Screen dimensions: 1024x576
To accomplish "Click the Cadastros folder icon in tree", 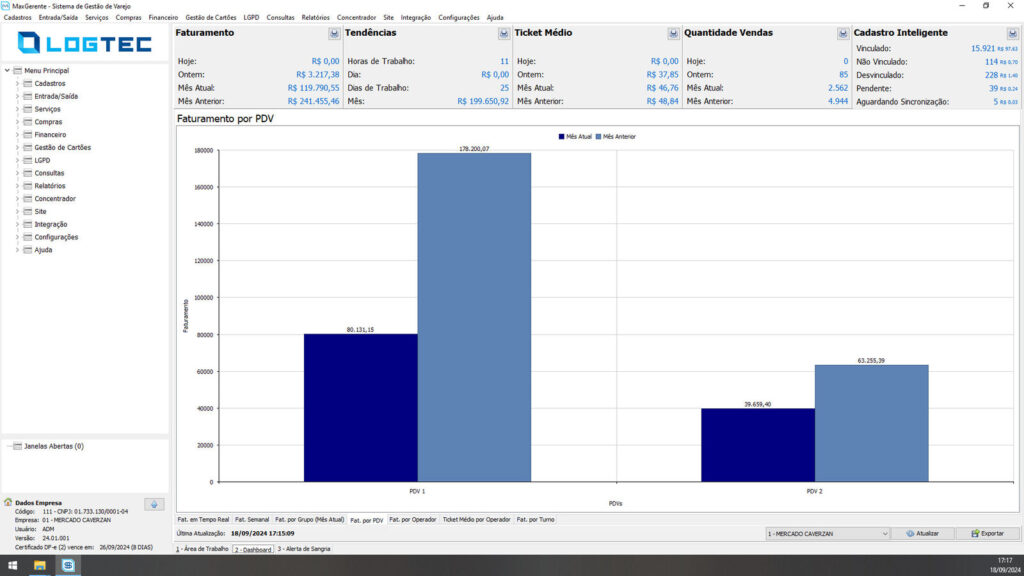I will (27, 84).
